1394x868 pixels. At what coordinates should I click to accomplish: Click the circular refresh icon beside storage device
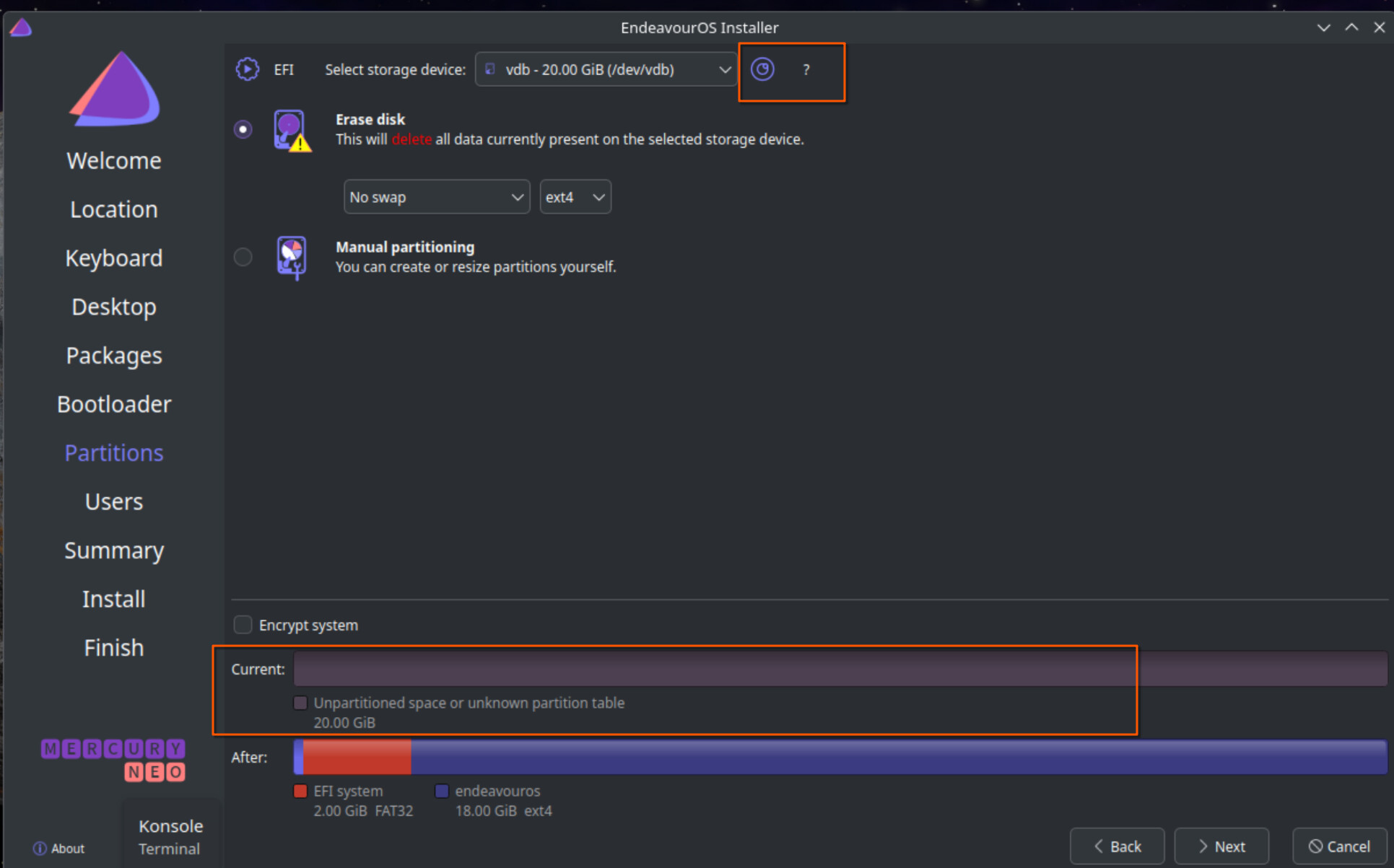762,69
